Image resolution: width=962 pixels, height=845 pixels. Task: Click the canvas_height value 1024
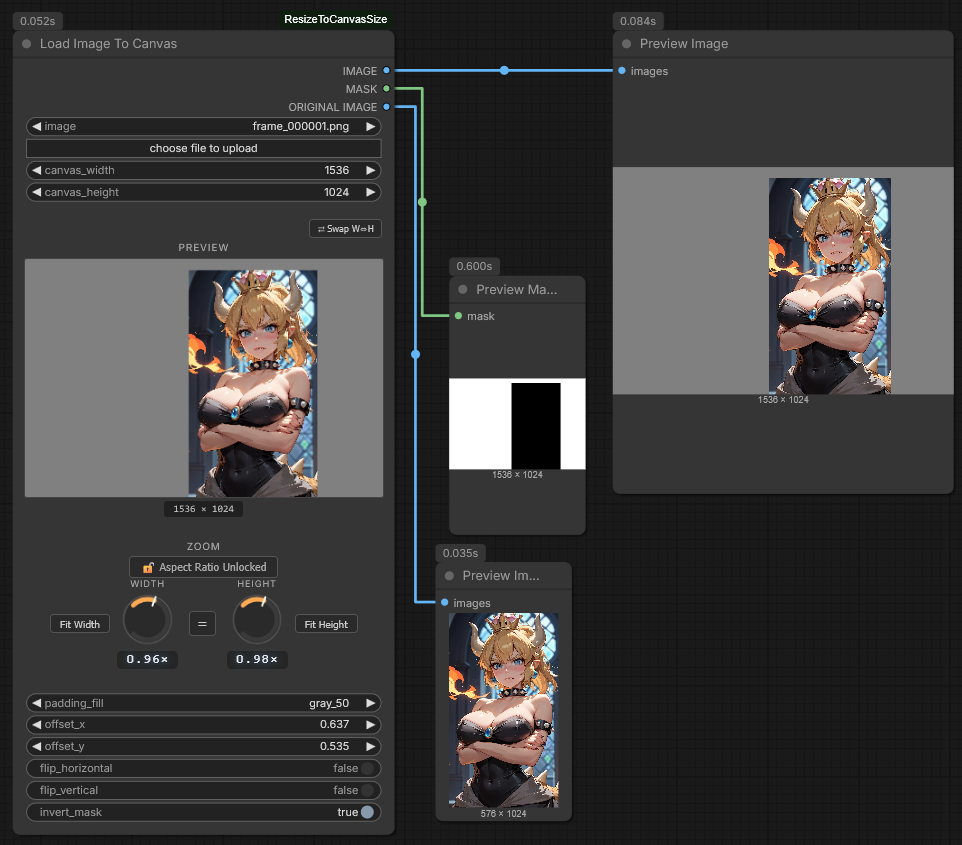336,192
